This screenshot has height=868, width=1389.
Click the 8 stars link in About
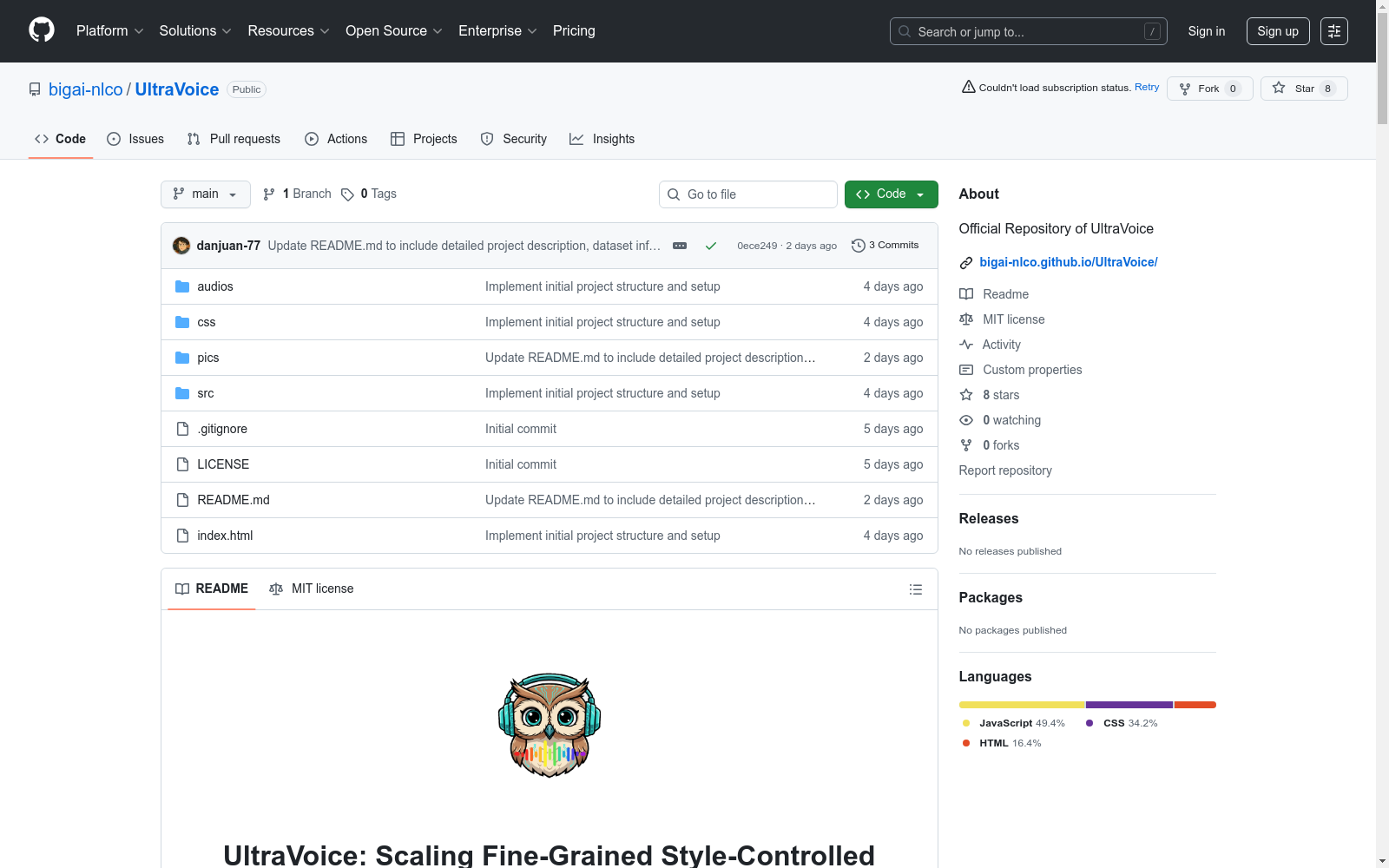[x=1001, y=395]
